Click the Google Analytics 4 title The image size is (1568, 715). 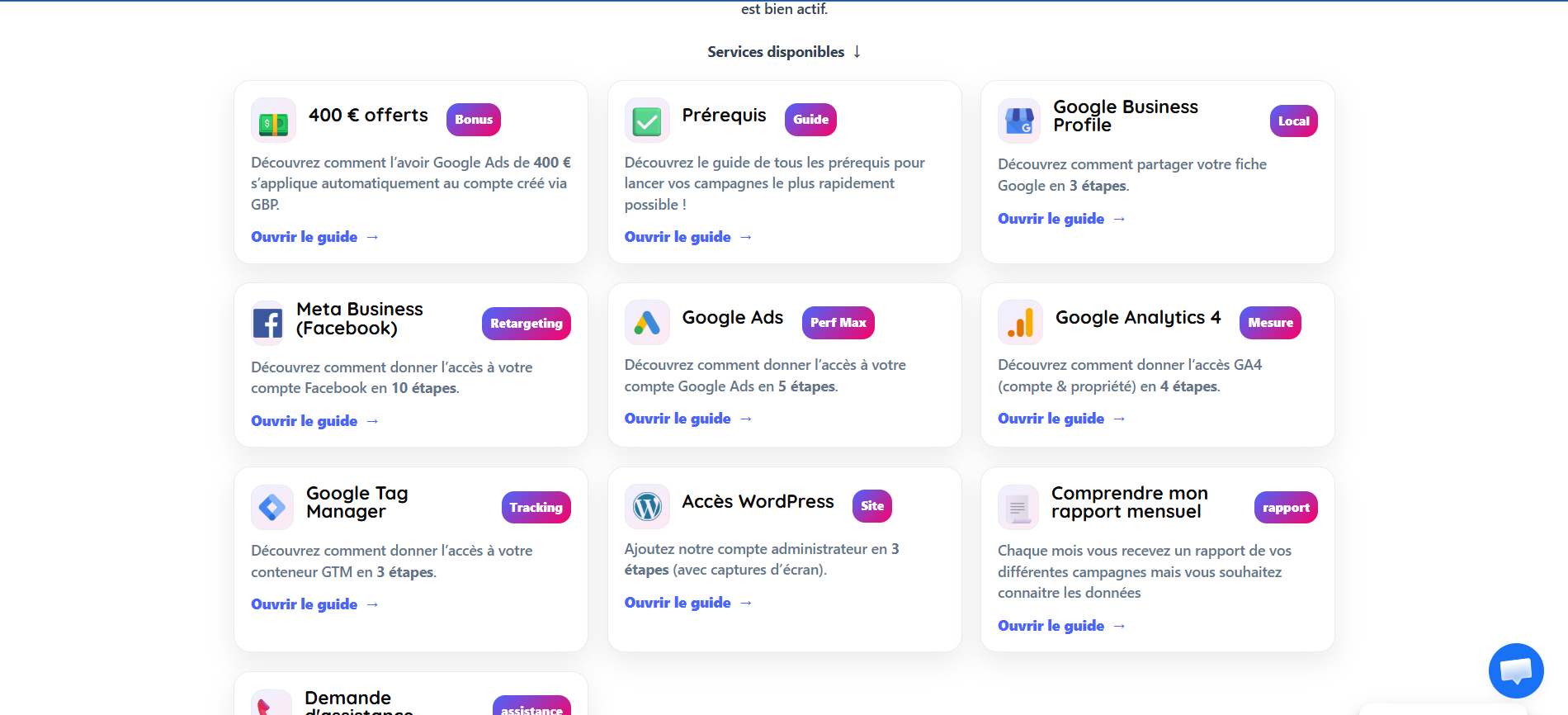pos(1138,318)
